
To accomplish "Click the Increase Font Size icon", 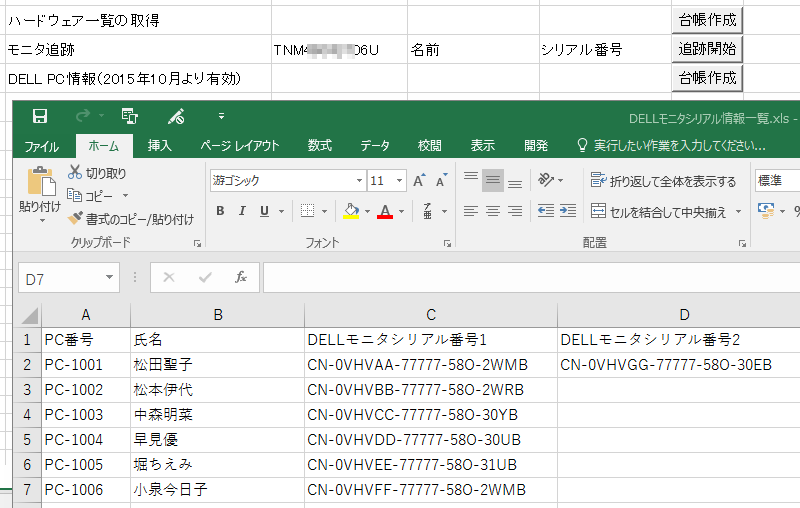I will 419,181.
